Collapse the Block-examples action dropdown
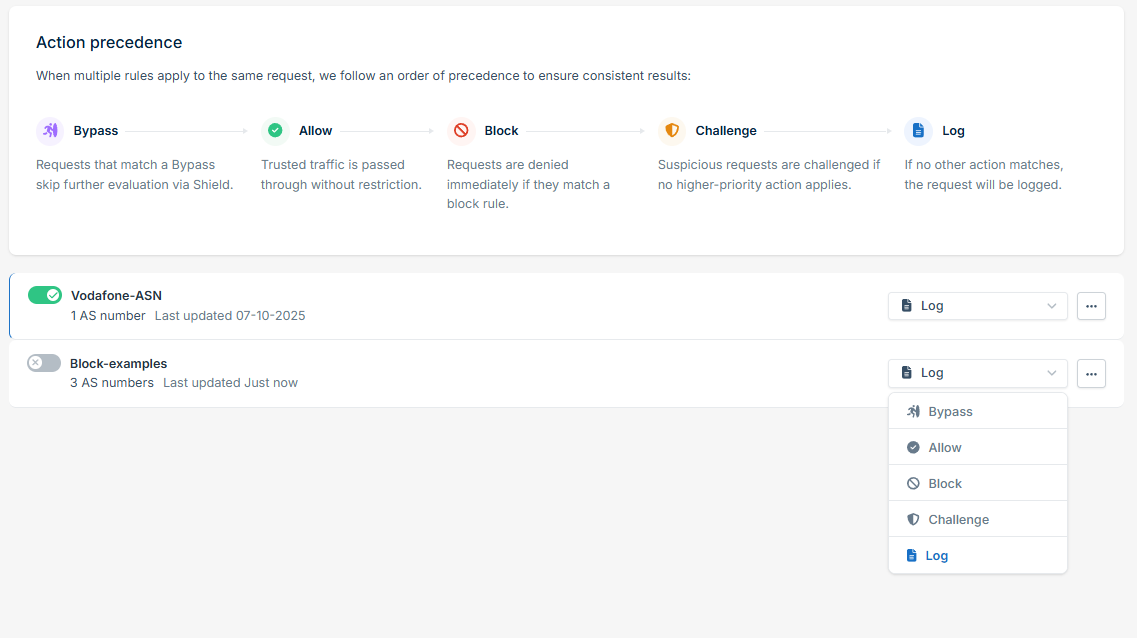The image size is (1137, 638). [977, 373]
